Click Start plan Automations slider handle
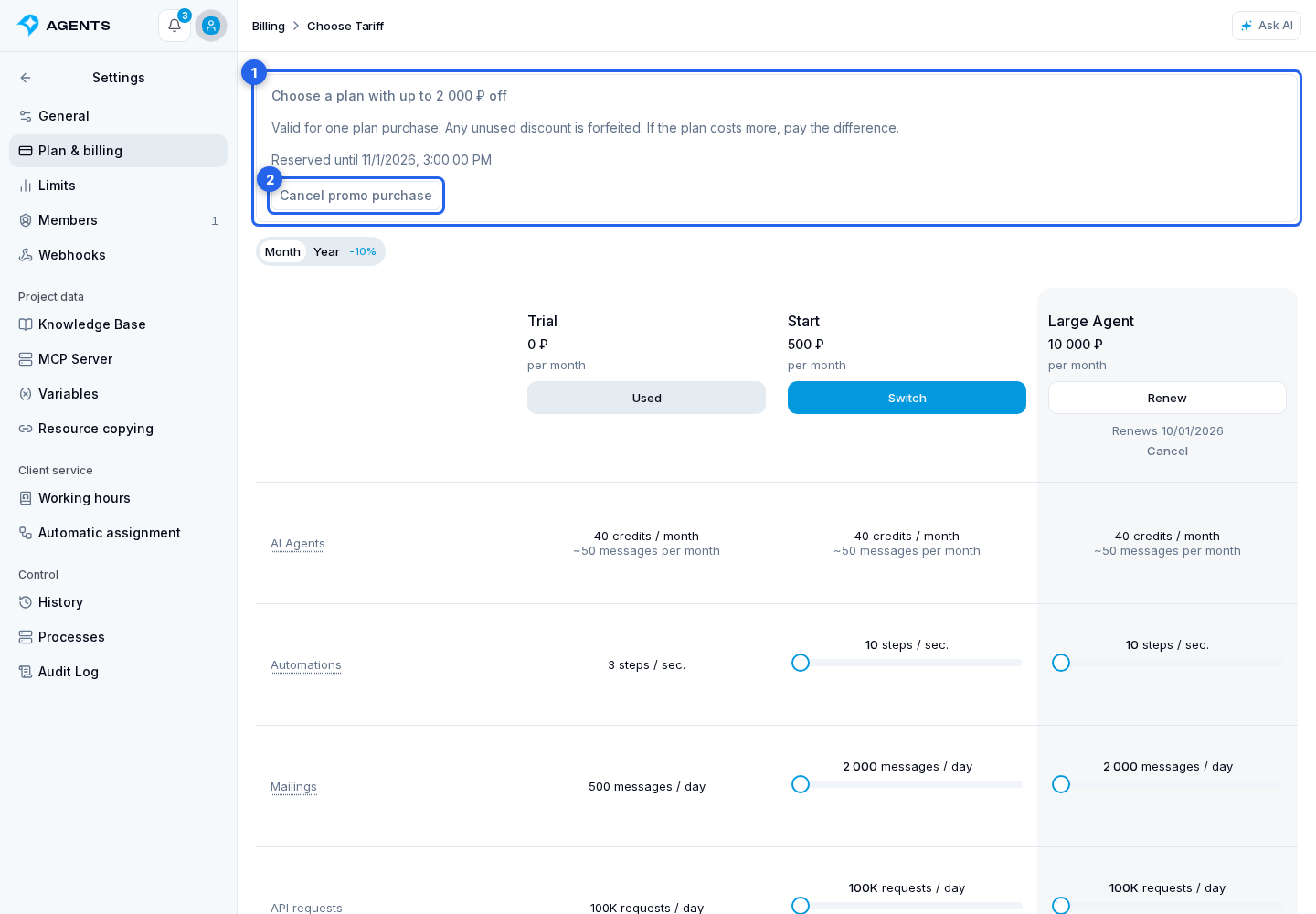Viewport: 1316px width, 914px height. [x=801, y=663]
